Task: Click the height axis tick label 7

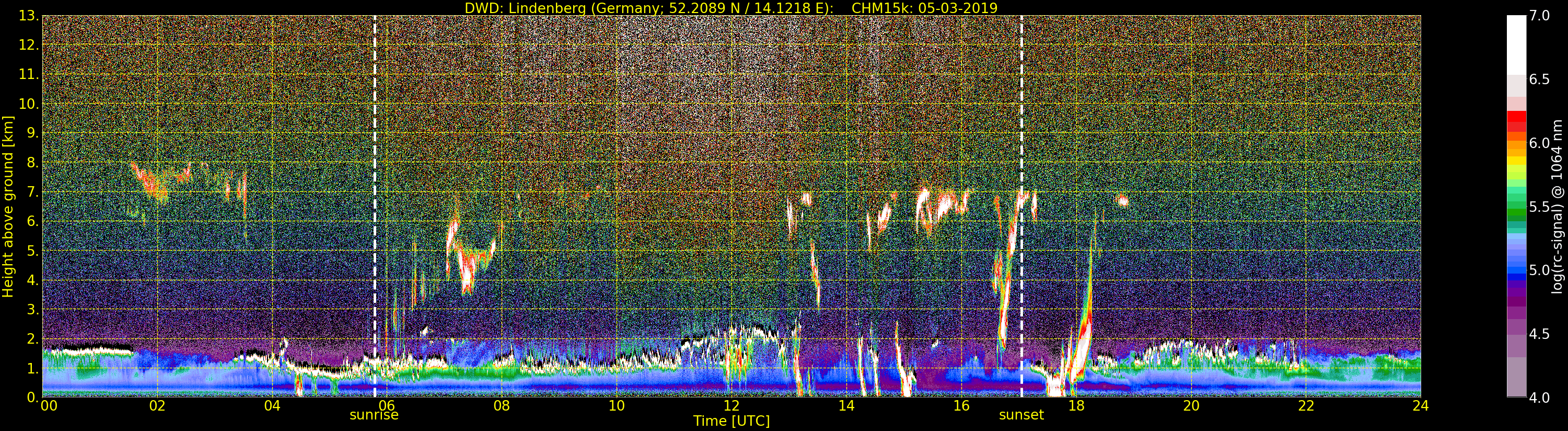Action: pos(32,192)
